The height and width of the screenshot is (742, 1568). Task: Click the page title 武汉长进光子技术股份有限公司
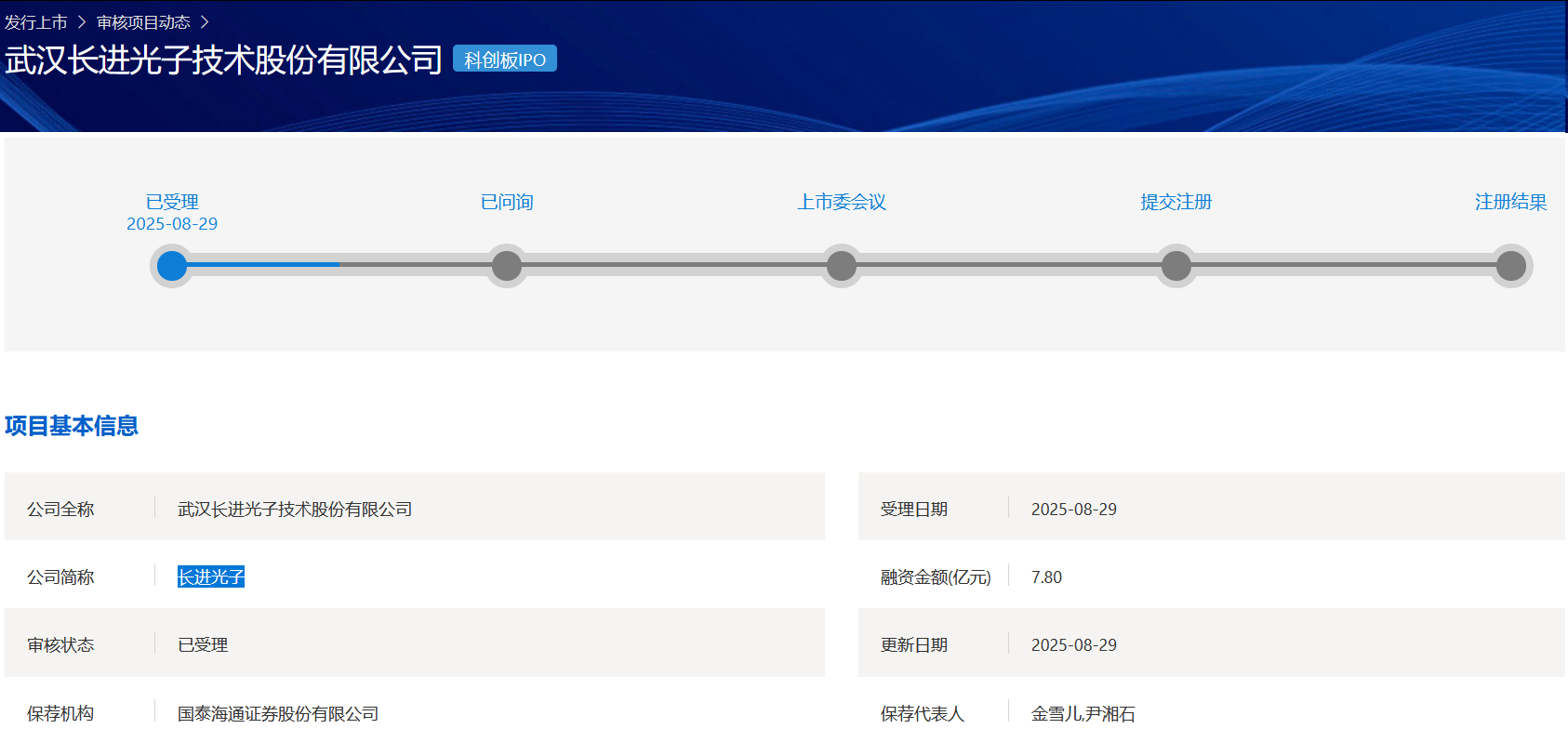[x=223, y=60]
